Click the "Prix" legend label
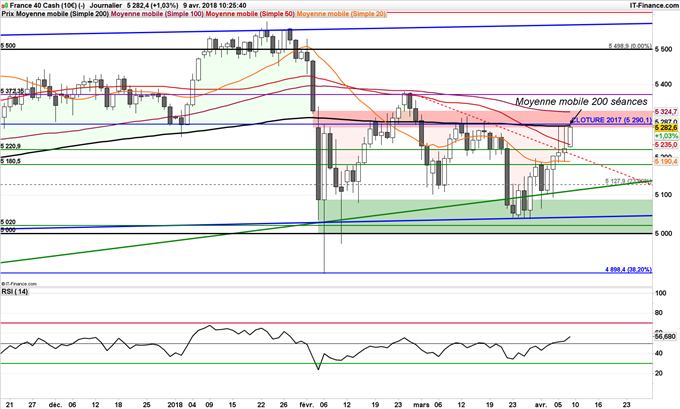 [x=7, y=14]
